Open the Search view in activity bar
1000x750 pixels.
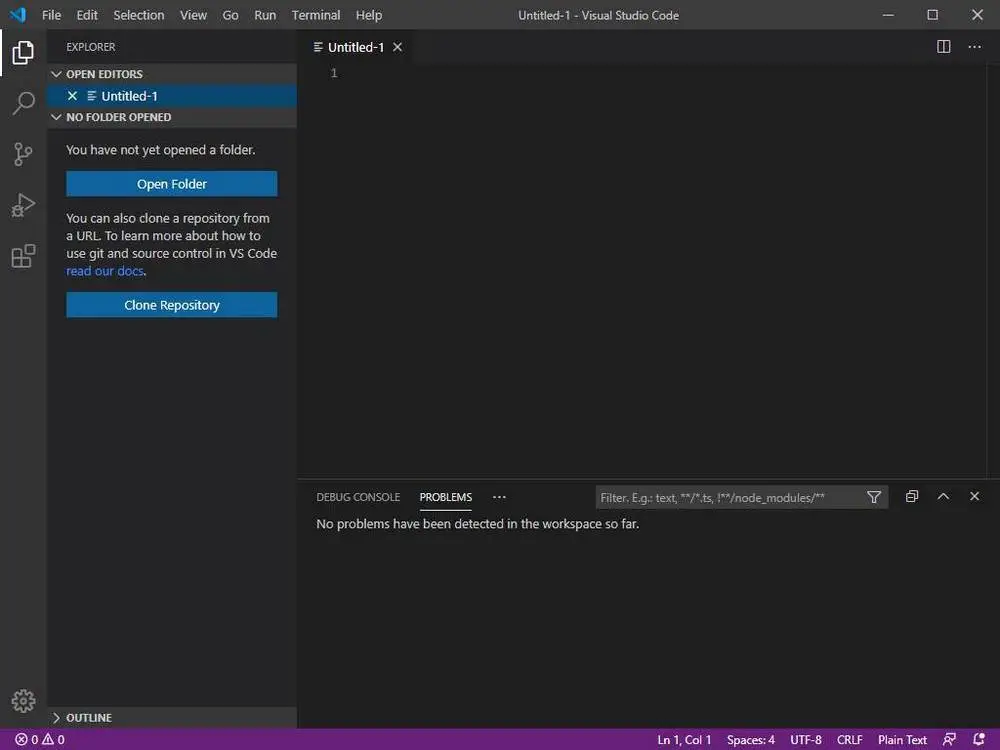coord(23,103)
